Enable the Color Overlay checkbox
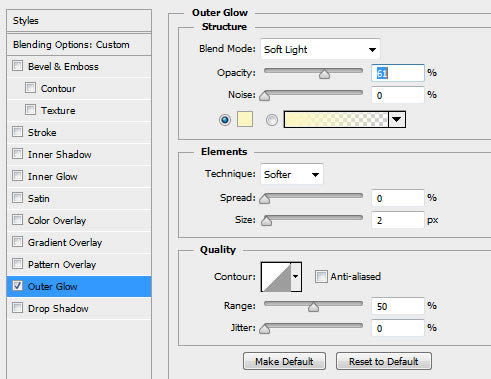 pos(17,220)
